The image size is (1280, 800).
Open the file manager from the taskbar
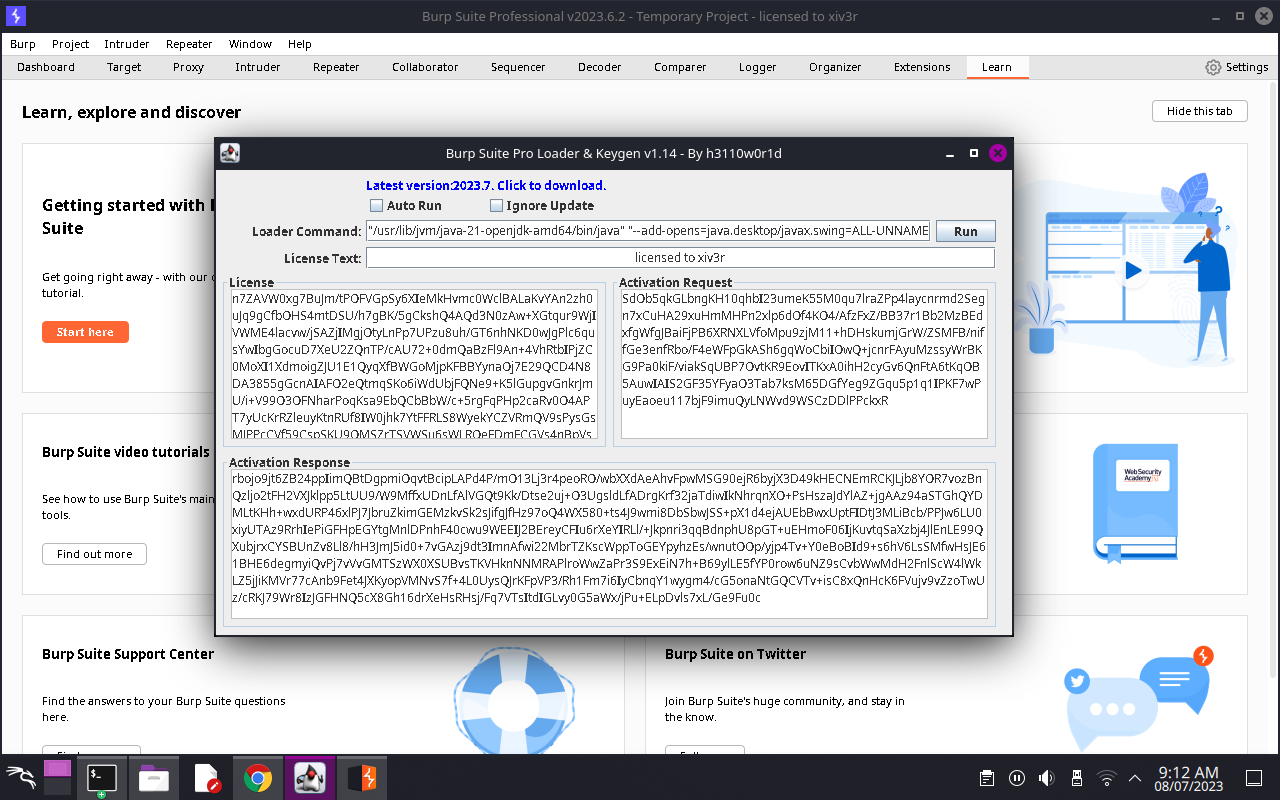154,777
